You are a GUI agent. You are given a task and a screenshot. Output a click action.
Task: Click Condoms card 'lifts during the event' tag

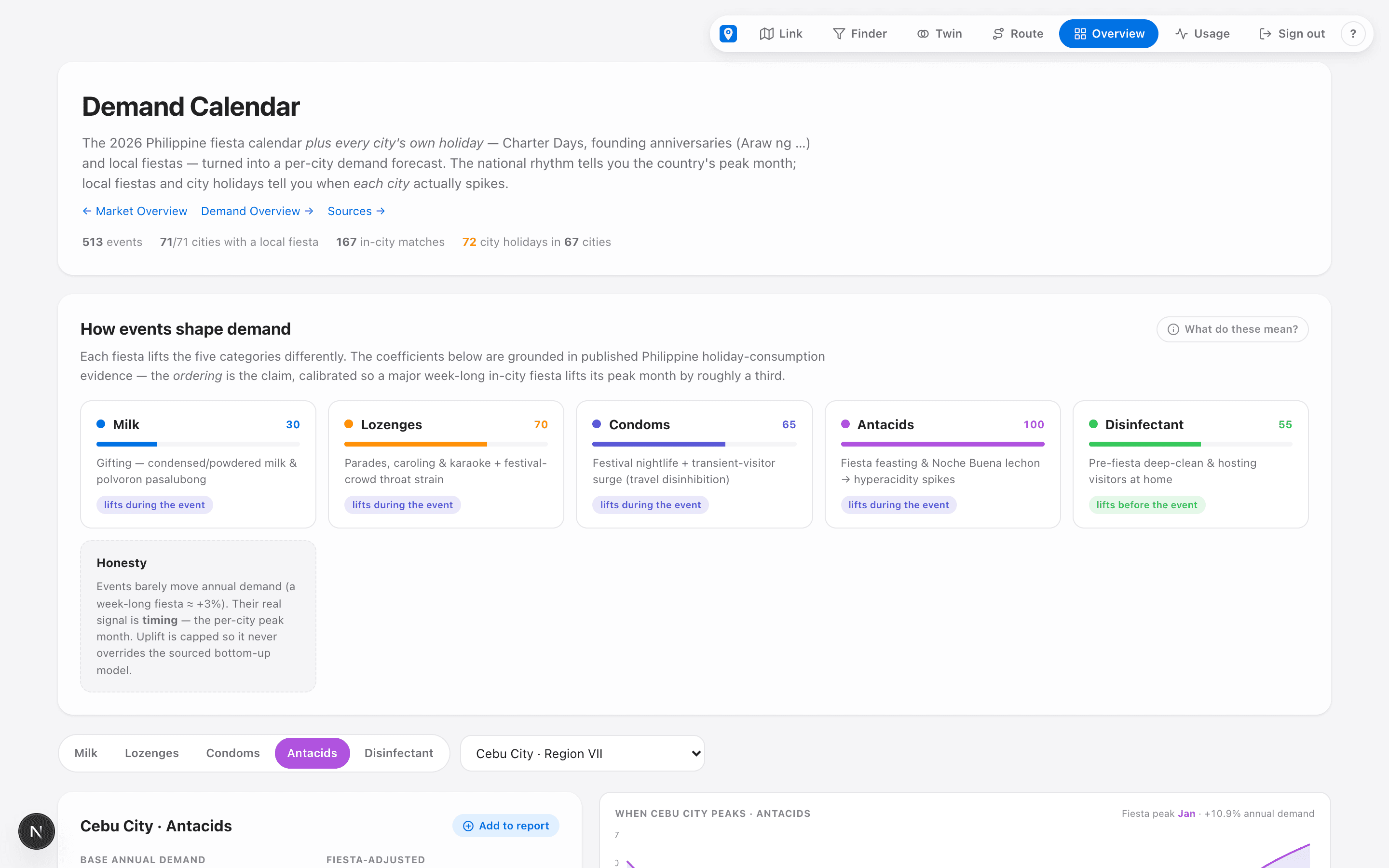point(650,505)
